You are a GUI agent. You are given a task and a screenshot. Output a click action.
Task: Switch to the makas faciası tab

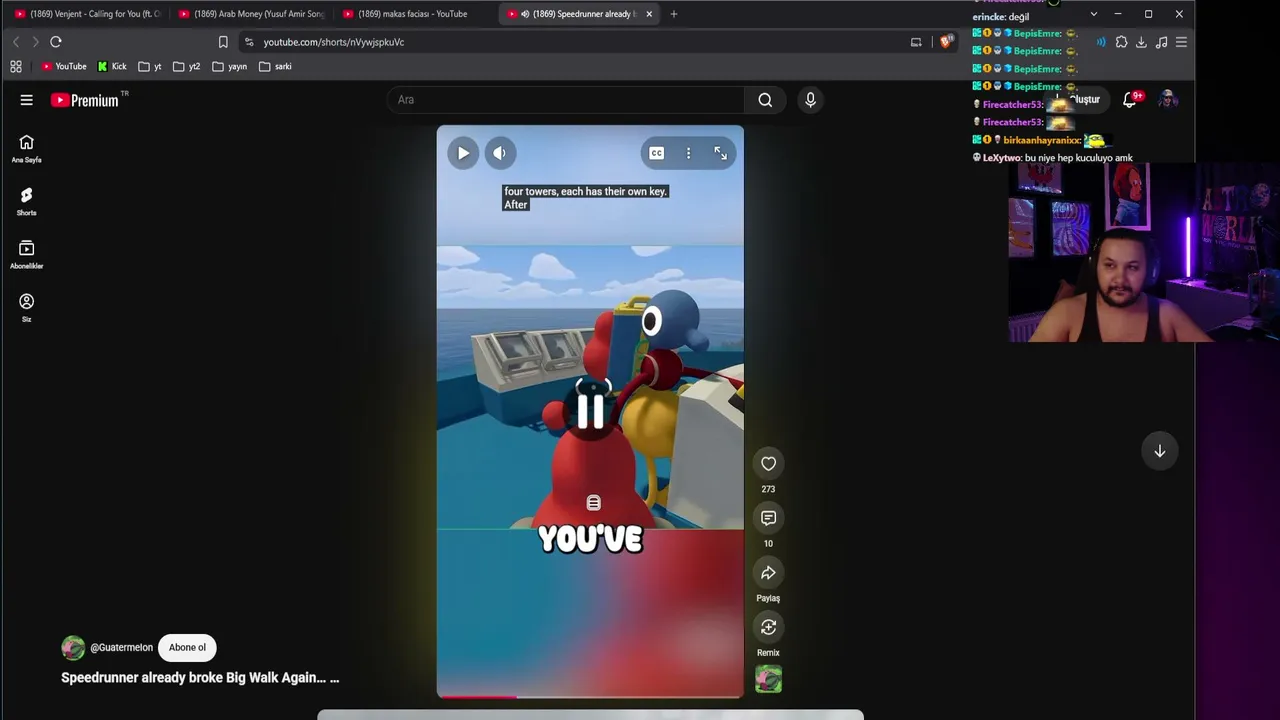416,14
